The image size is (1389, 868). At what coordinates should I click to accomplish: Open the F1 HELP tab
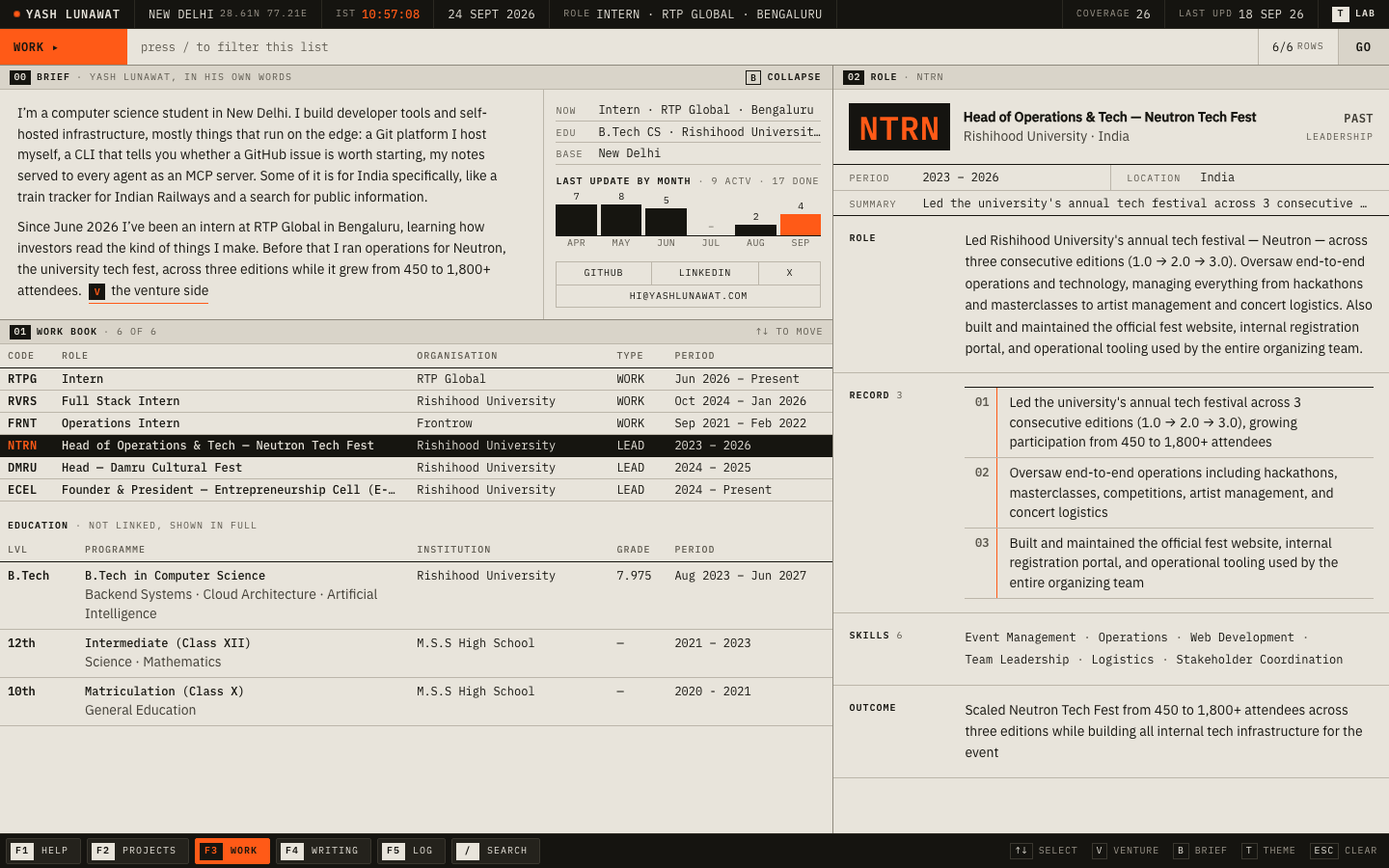point(43,851)
